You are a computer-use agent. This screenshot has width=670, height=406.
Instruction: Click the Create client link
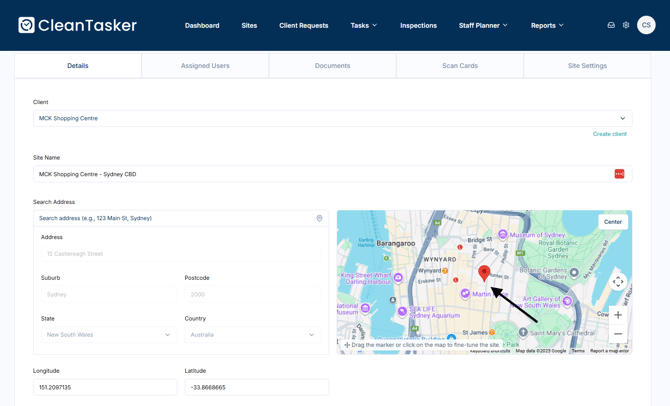click(x=609, y=134)
